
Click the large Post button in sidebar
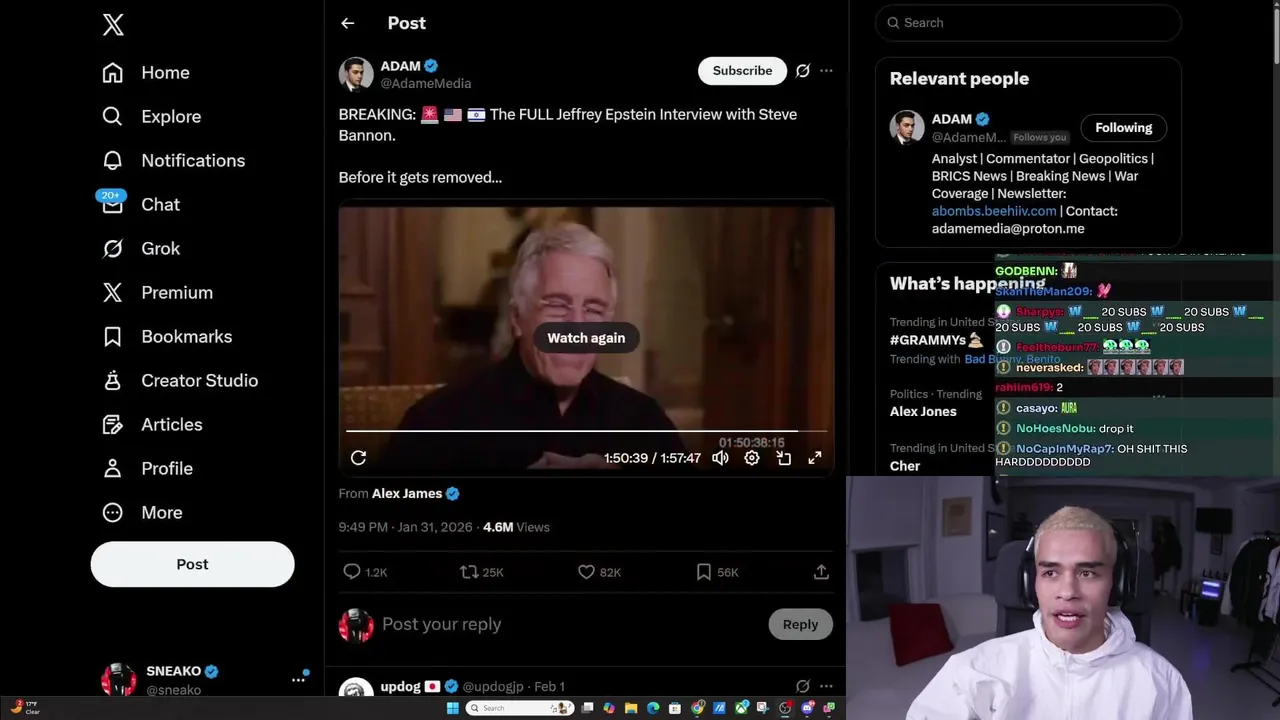click(192, 564)
